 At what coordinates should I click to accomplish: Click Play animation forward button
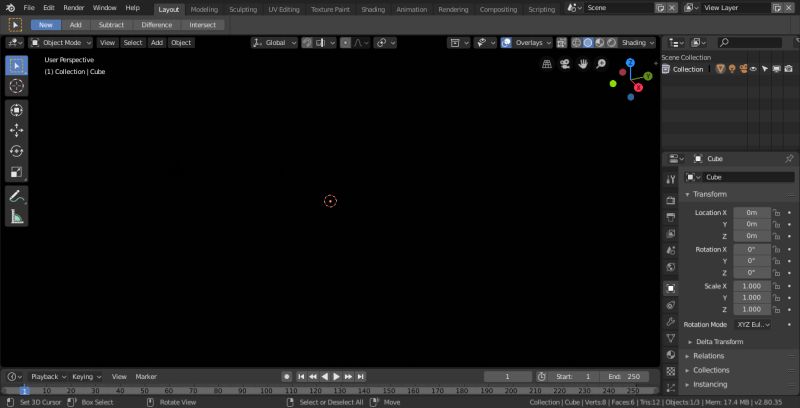click(337, 376)
